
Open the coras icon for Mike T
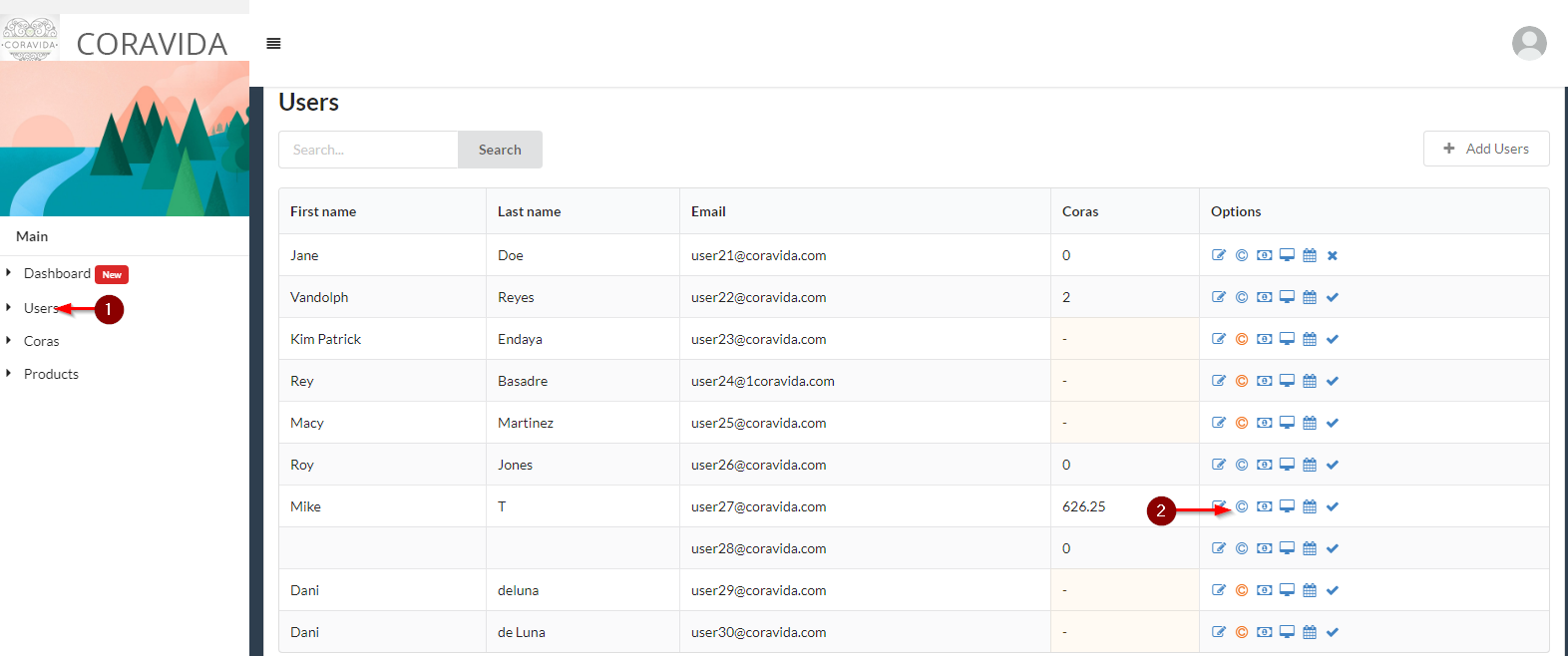point(1242,506)
